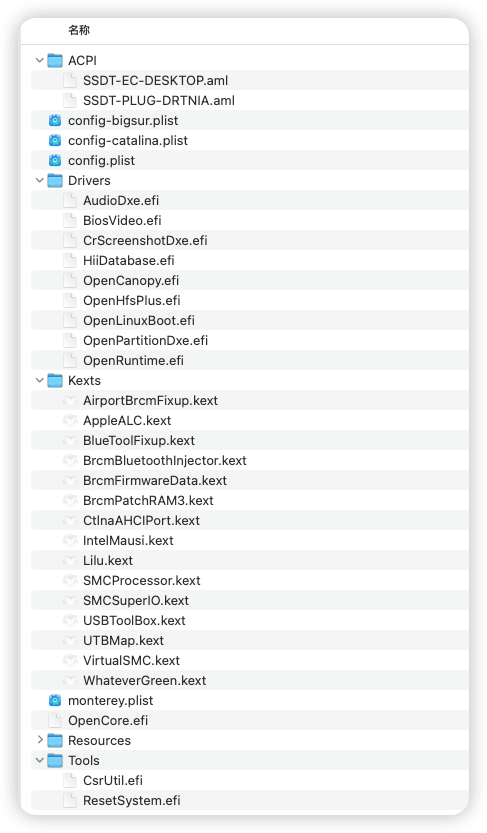Image resolution: width=487 pixels, height=833 pixels.
Task: Click the config.plist file icon
Action: [55, 160]
